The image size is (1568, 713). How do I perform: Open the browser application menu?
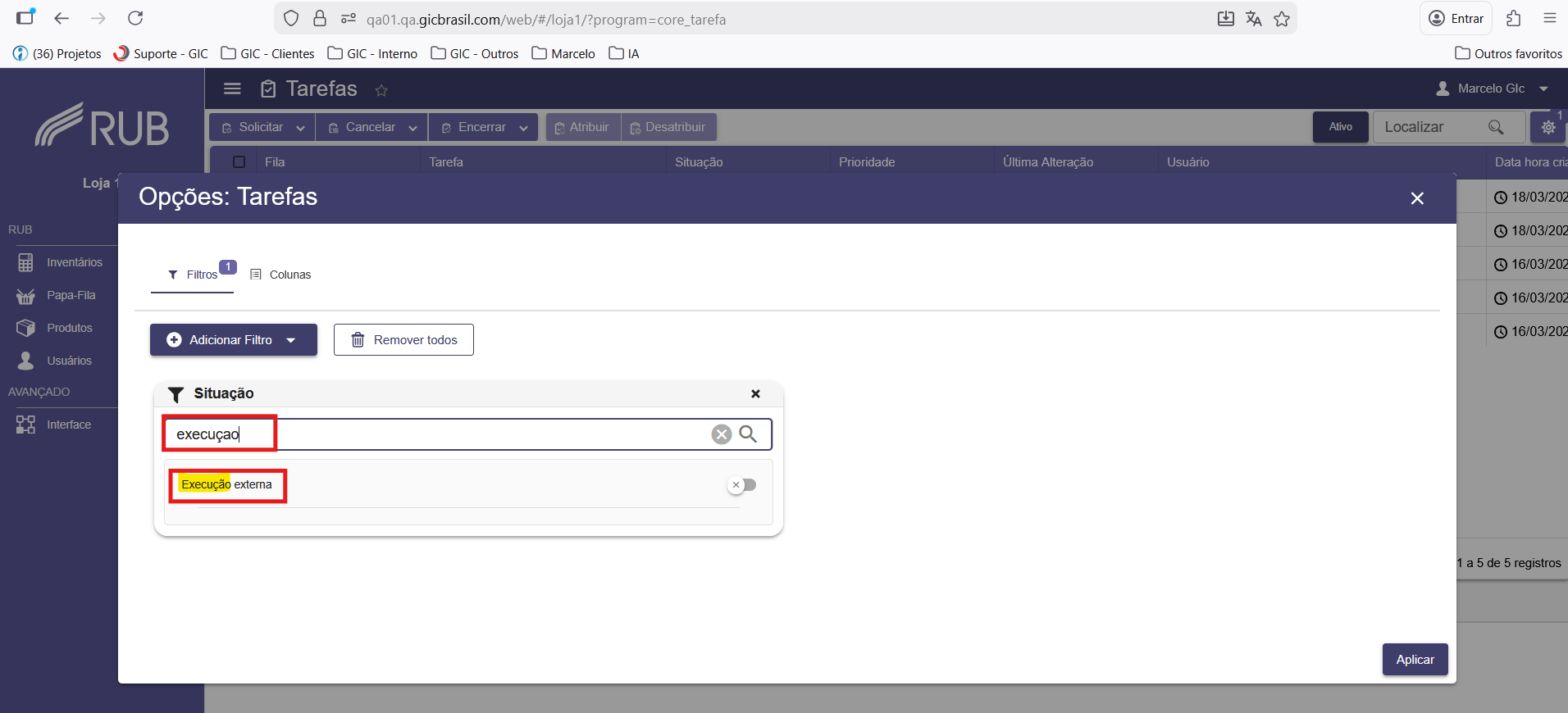[x=1549, y=18]
